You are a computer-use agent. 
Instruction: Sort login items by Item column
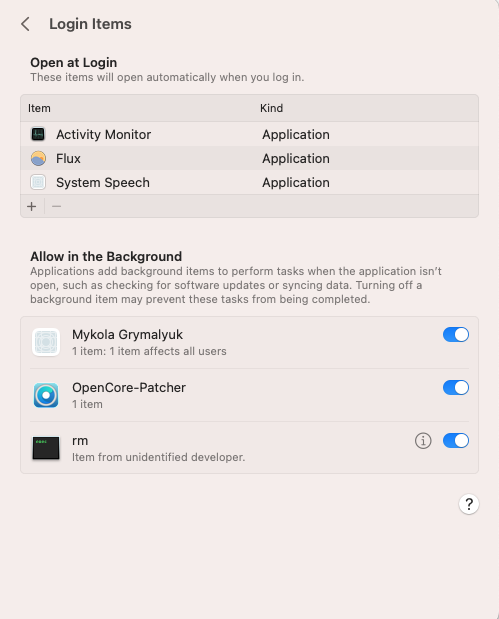click(39, 108)
